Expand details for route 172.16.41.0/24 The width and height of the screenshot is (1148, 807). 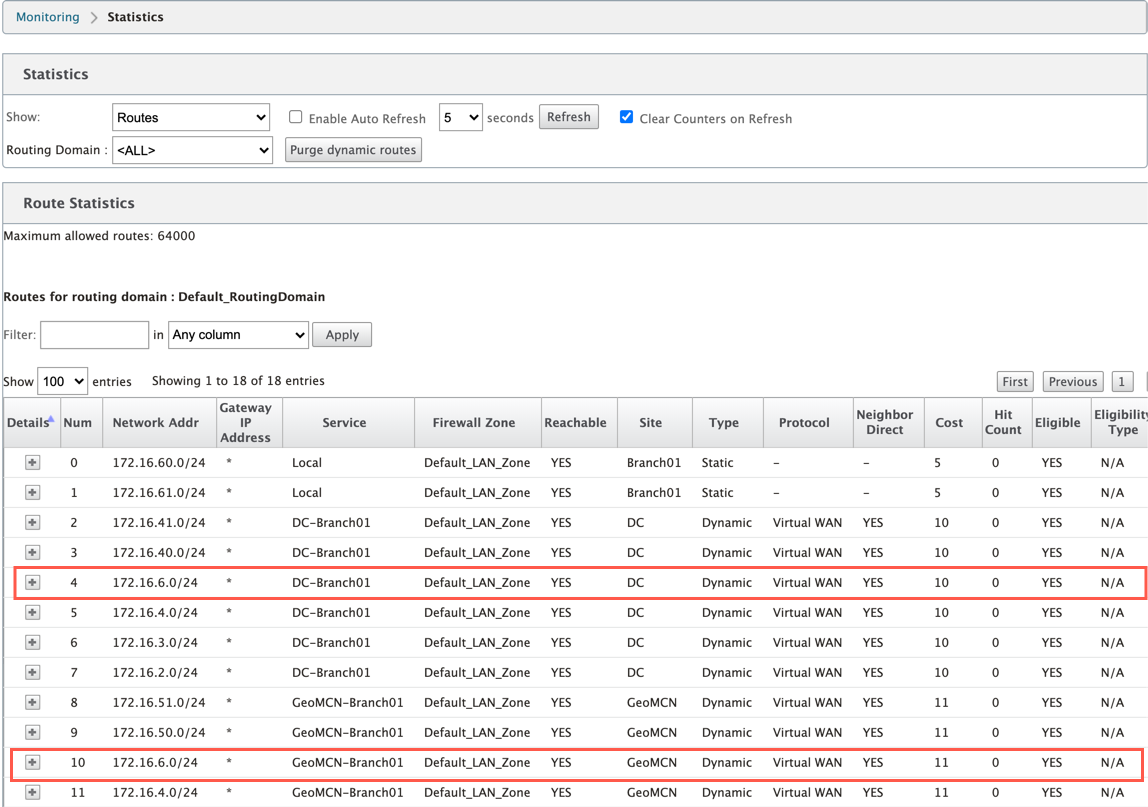point(32,522)
